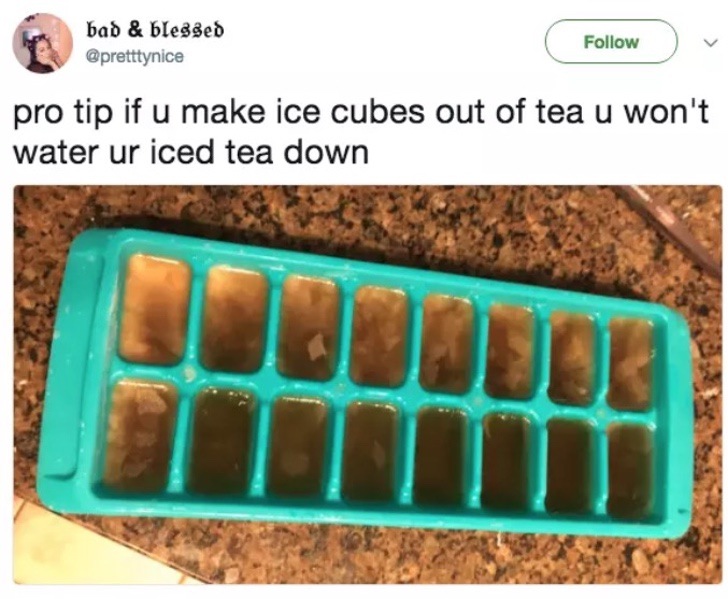Click the top-left tea cube in photo
728x599 pixels.
[x=155, y=308]
